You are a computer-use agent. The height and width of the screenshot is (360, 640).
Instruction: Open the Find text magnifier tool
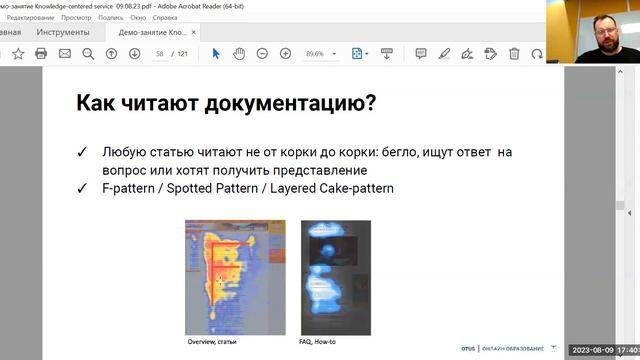pos(88,53)
